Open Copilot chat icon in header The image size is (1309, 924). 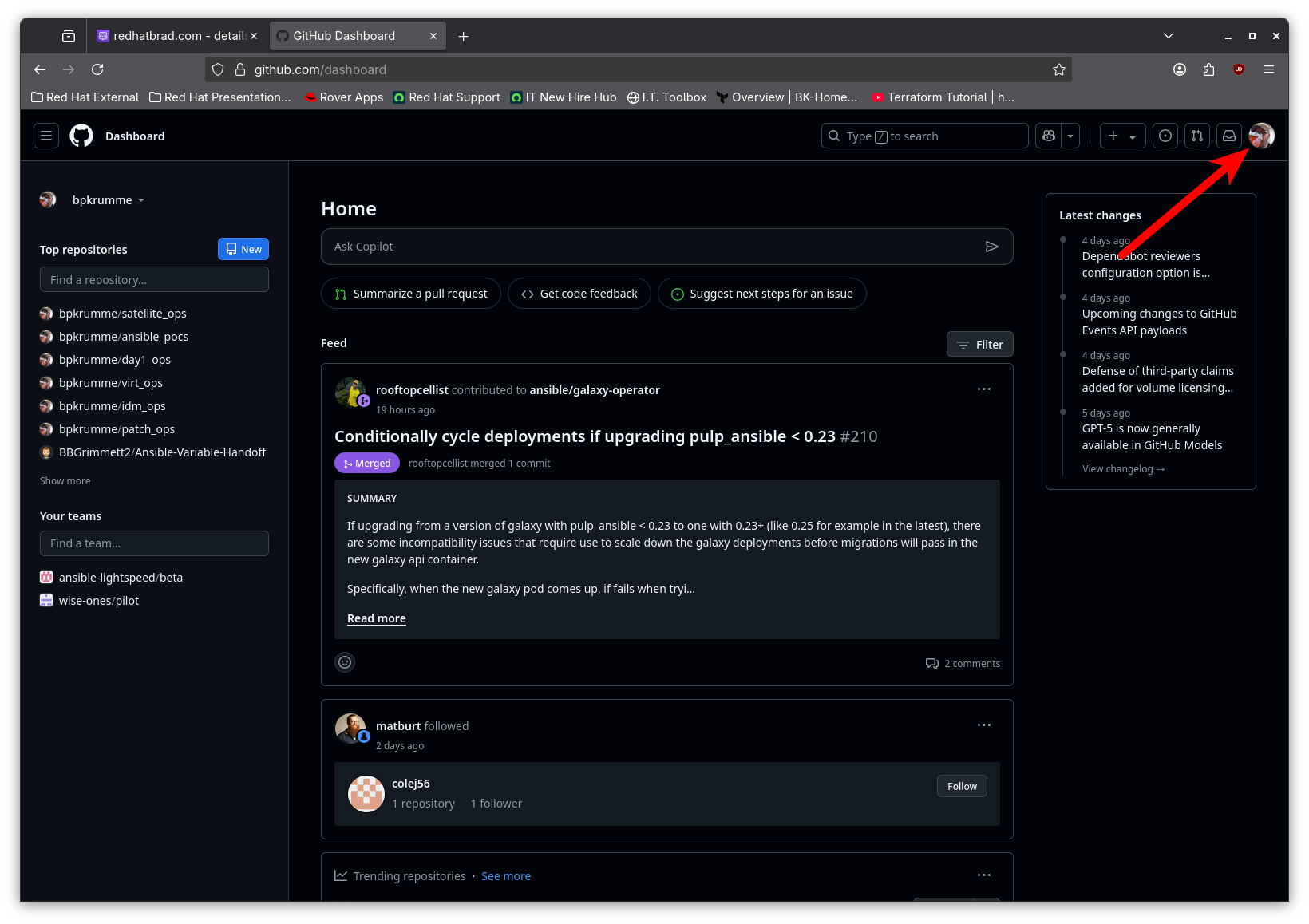[x=1048, y=136]
